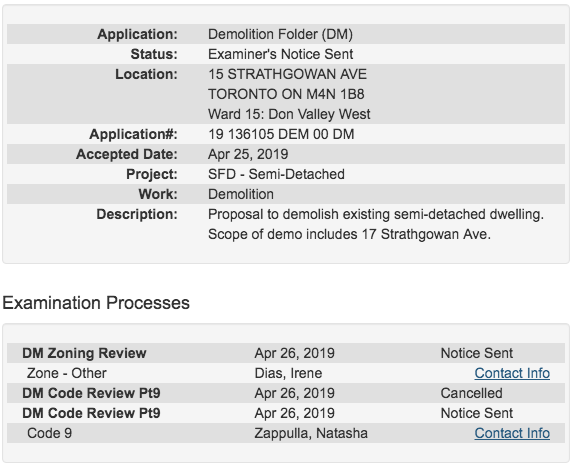The width and height of the screenshot is (574, 467).
Task: Open Contact Info link for Zappulla, Natasha
Action: [512, 433]
